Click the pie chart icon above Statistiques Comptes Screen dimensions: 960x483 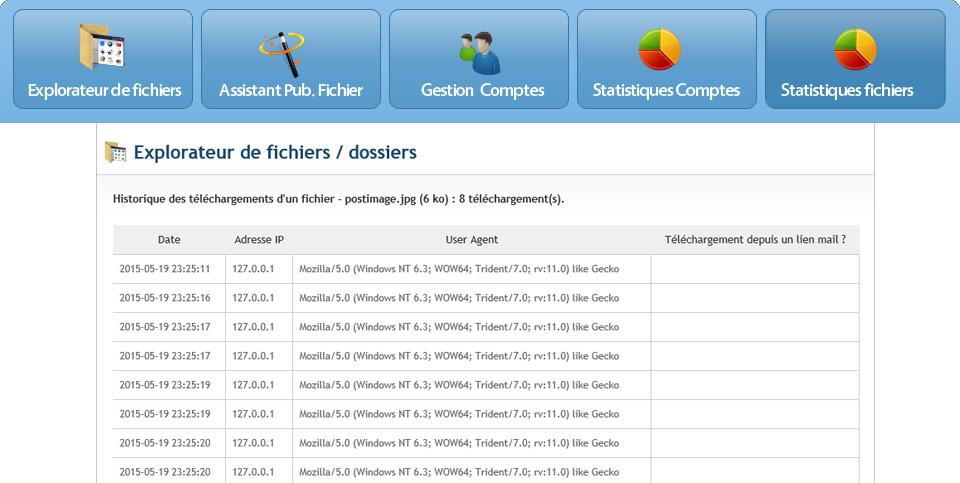click(660, 49)
